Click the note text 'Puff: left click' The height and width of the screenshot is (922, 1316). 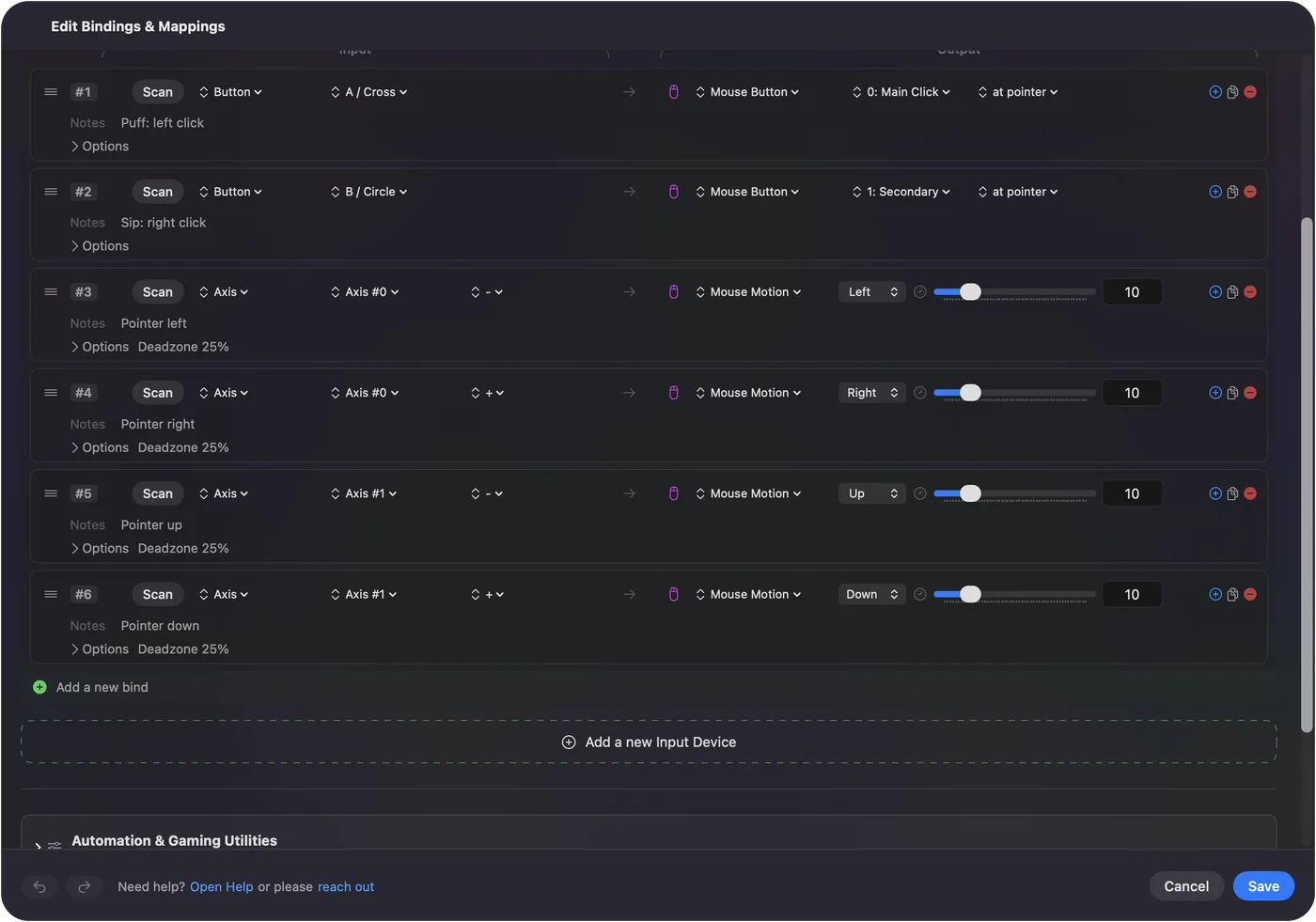[x=163, y=123]
